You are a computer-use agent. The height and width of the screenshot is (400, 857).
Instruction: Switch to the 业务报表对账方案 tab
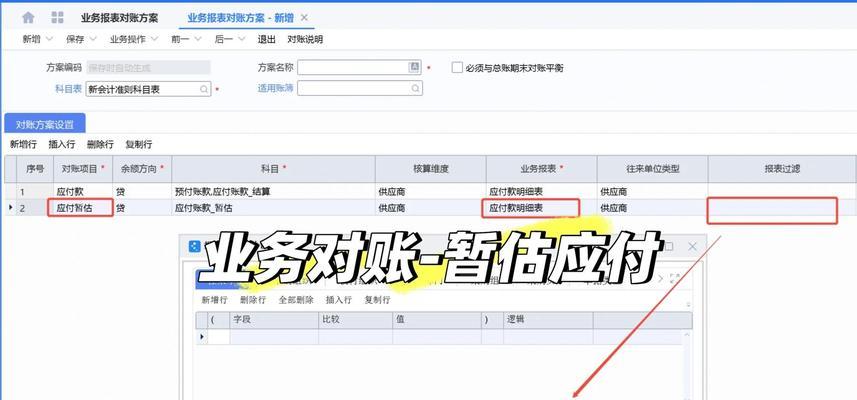119,17
